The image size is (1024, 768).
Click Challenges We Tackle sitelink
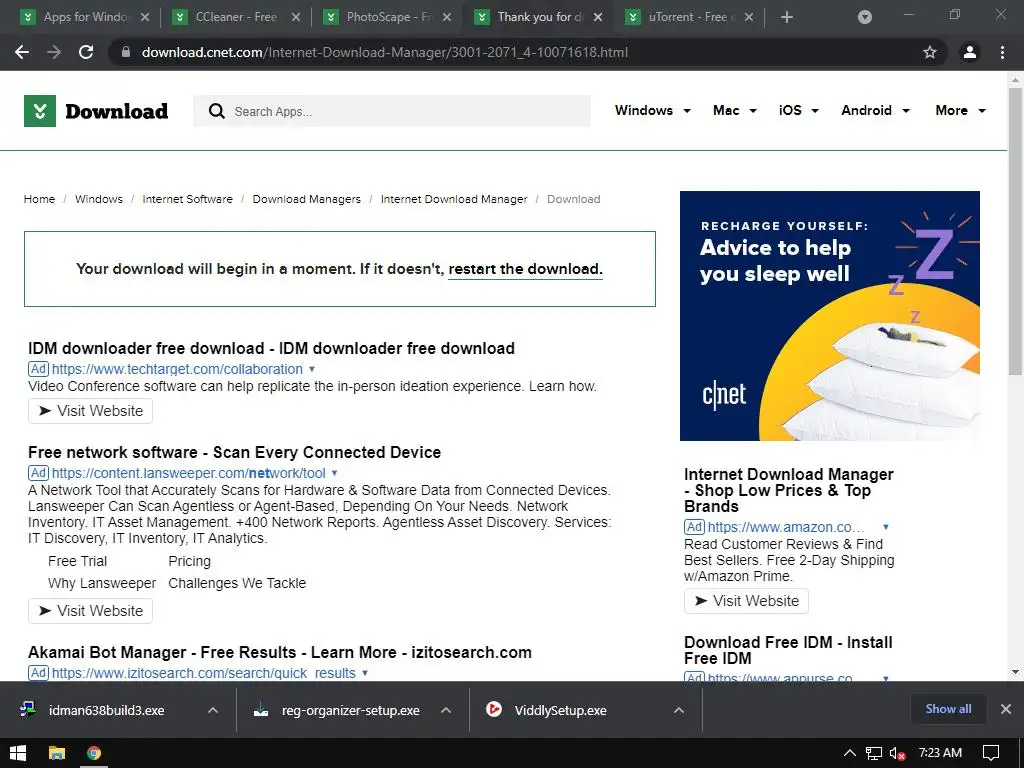[x=237, y=583]
